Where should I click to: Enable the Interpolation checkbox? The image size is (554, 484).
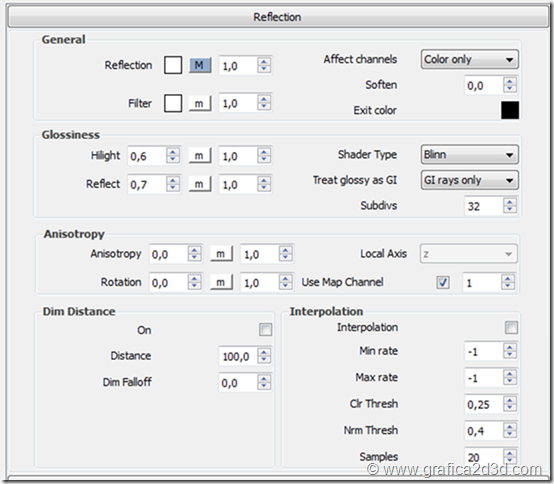click(511, 327)
